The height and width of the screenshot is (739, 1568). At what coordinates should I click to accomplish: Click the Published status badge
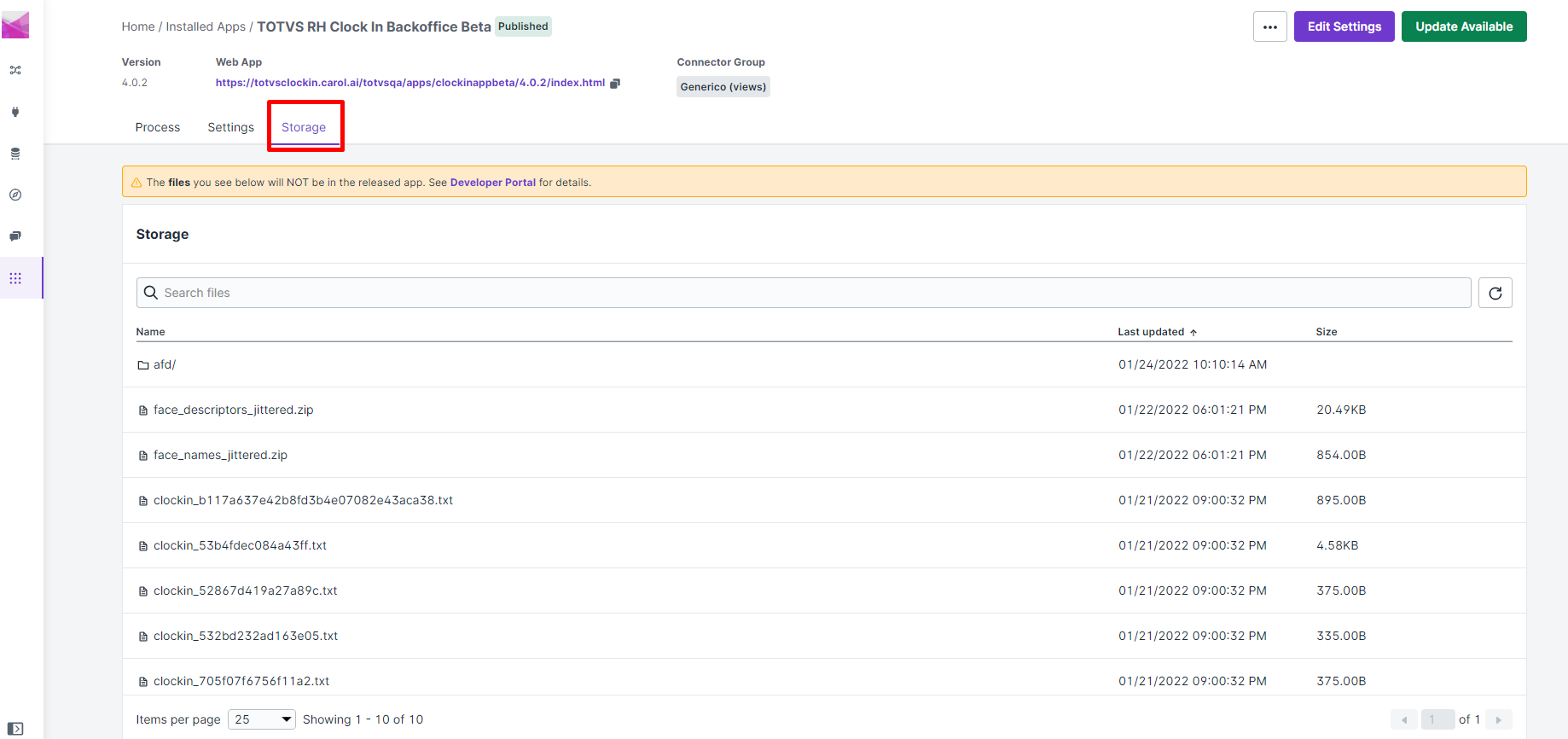click(523, 26)
